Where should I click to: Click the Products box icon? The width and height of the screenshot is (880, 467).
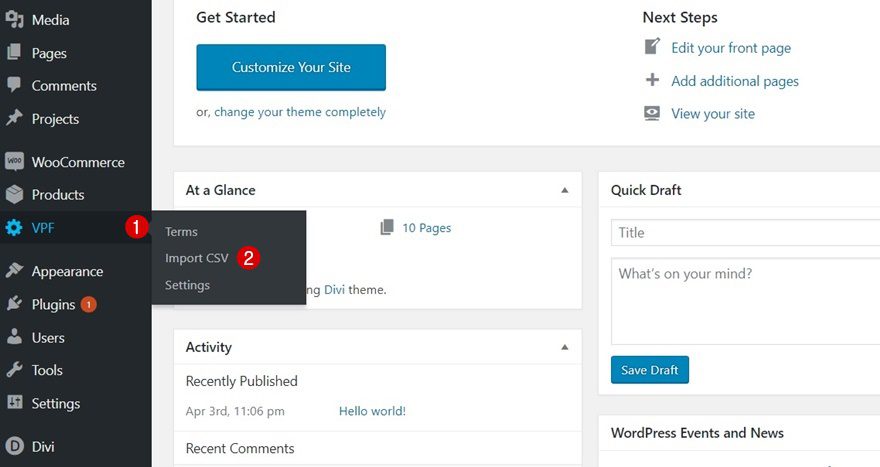click(14, 195)
